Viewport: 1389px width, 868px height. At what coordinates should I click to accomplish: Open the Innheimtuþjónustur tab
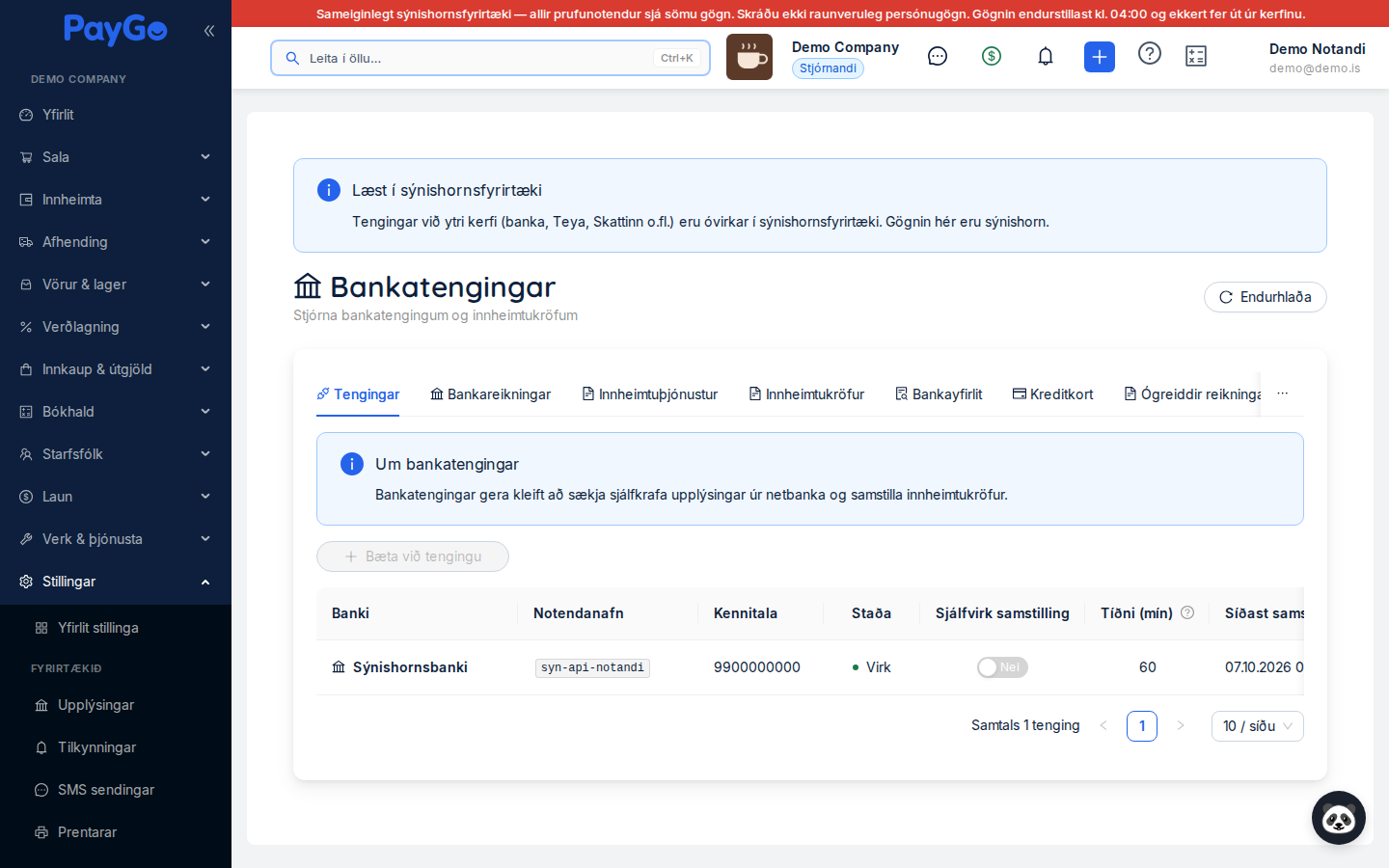[x=650, y=394]
